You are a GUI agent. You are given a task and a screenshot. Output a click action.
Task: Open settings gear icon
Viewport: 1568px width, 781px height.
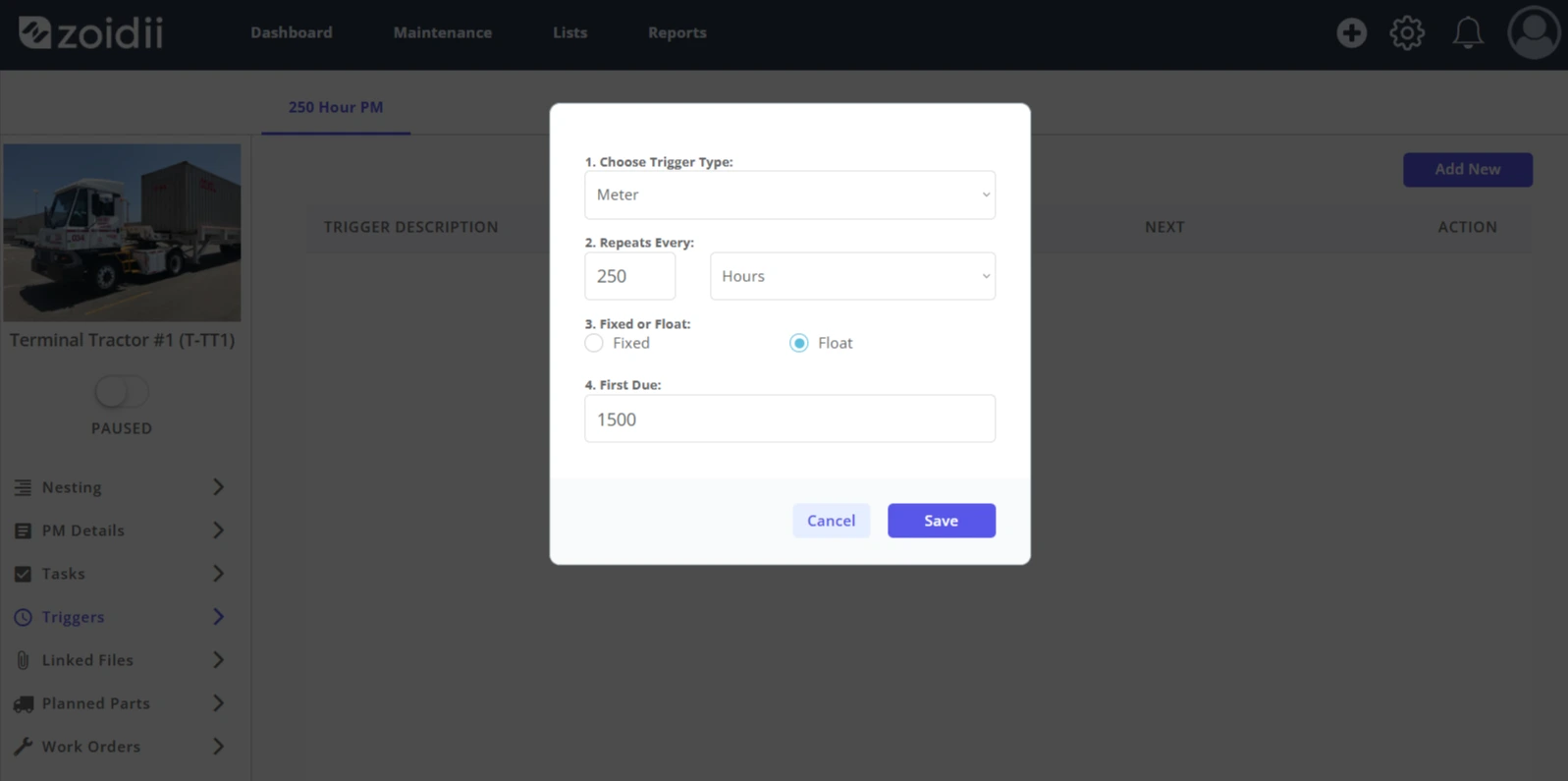click(1407, 32)
